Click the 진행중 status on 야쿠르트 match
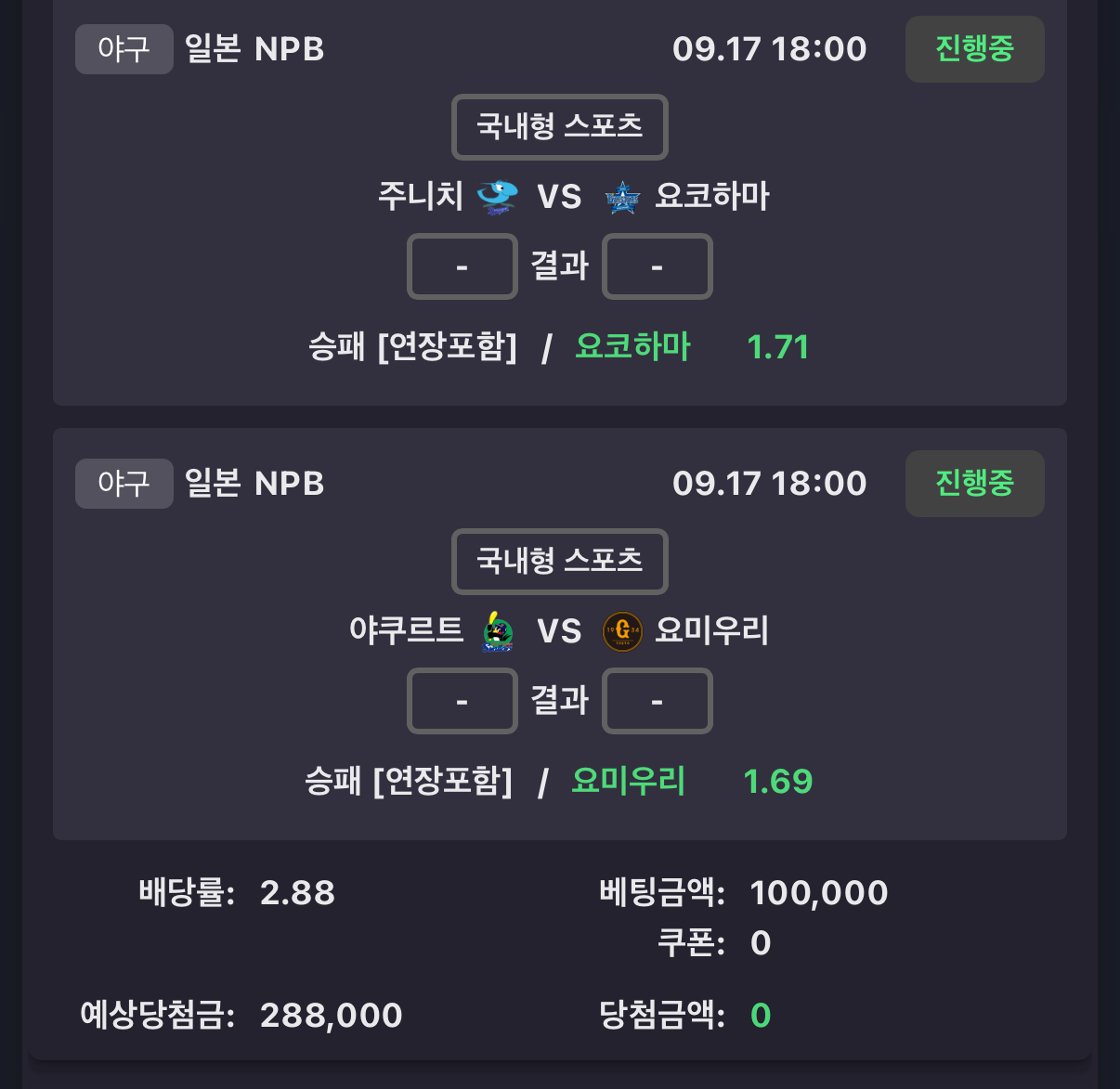This screenshot has height=1089, width=1120. (x=974, y=484)
